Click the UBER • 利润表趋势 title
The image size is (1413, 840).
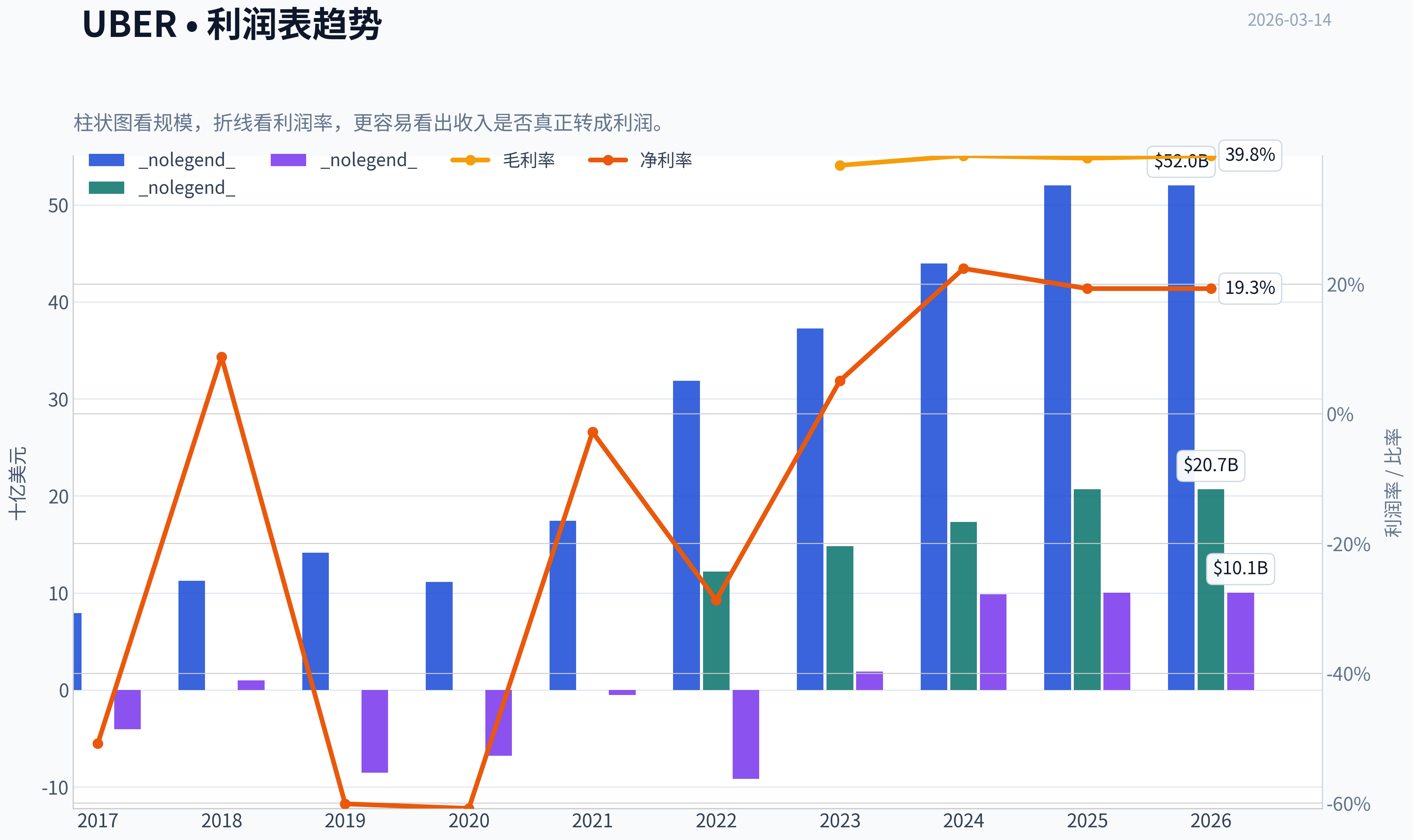pyautogui.click(x=232, y=25)
